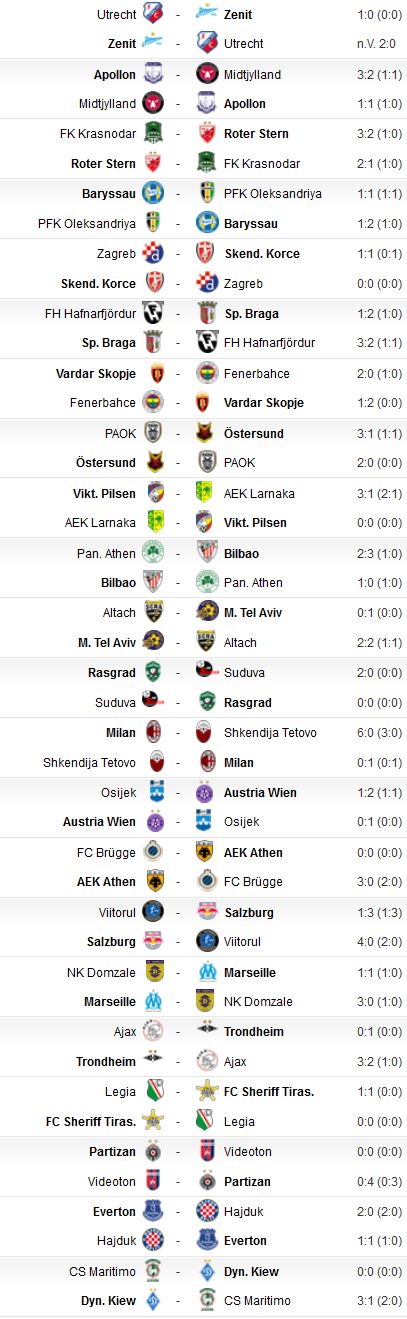
Task: Open the Rasgrad team link in the 2:0 row
Action: point(112,673)
